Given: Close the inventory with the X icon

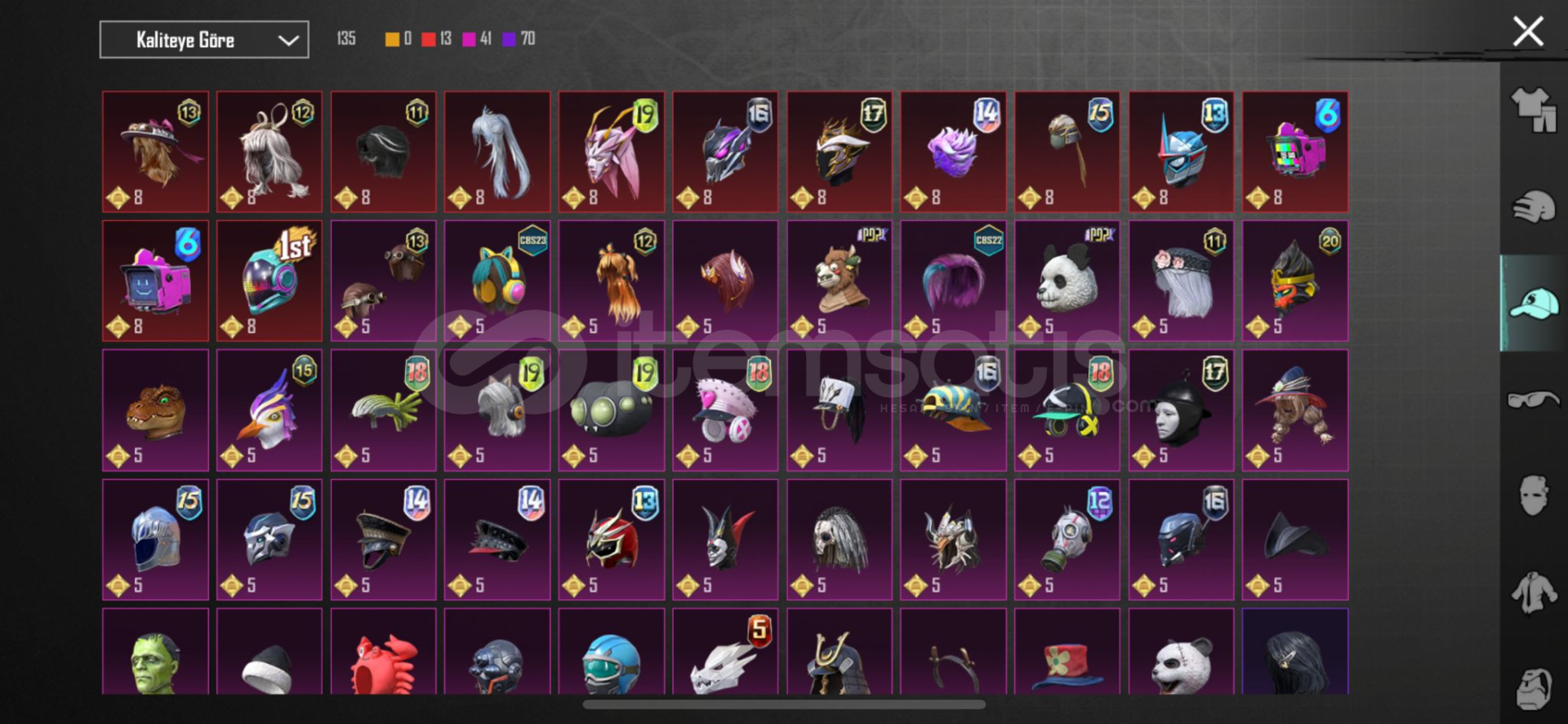Looking at the screenshot, I should click(1527, 32).
